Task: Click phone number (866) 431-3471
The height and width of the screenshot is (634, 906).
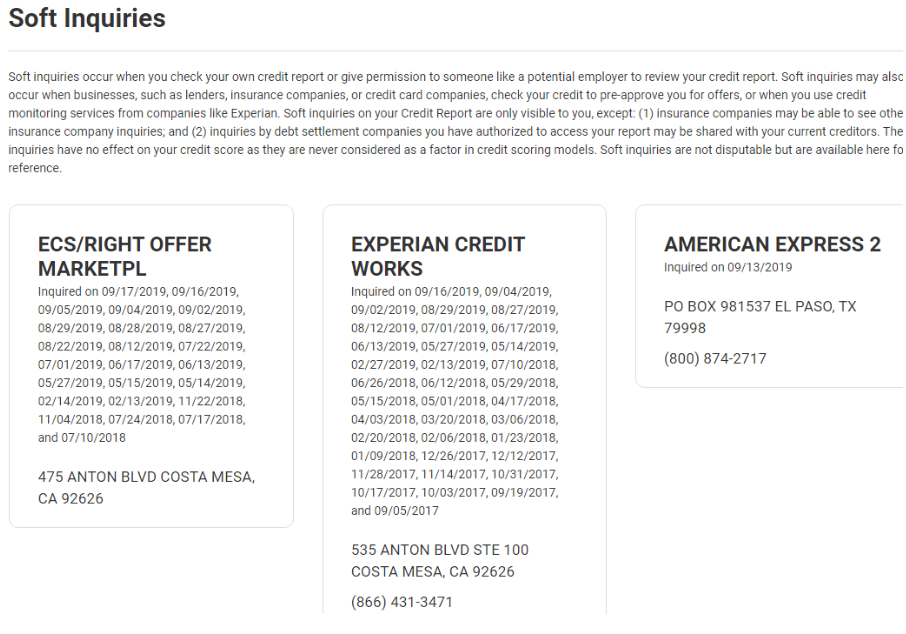Action: (x=402, y=602)
